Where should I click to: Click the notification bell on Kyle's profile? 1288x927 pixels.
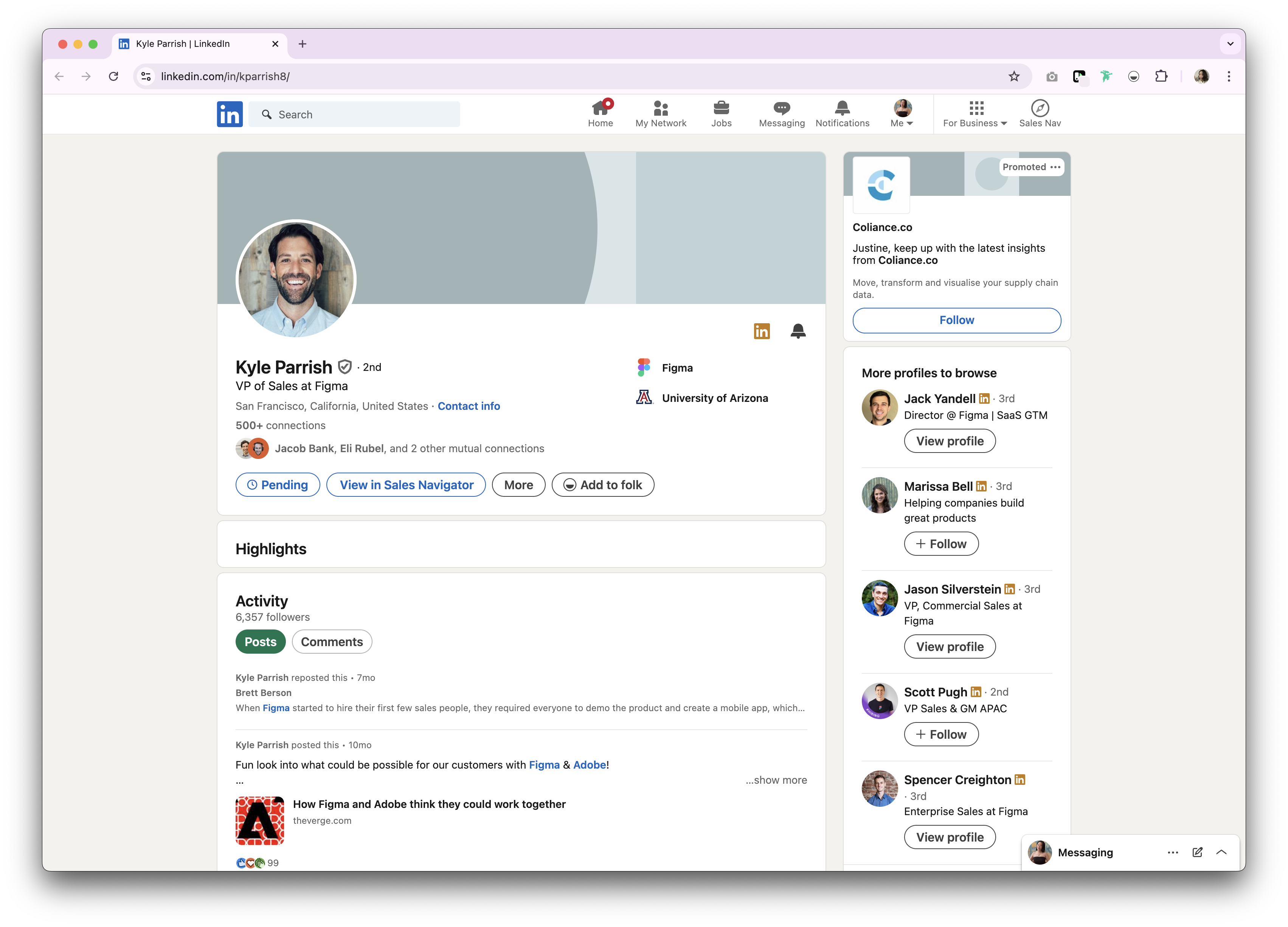tap(798, 331)
